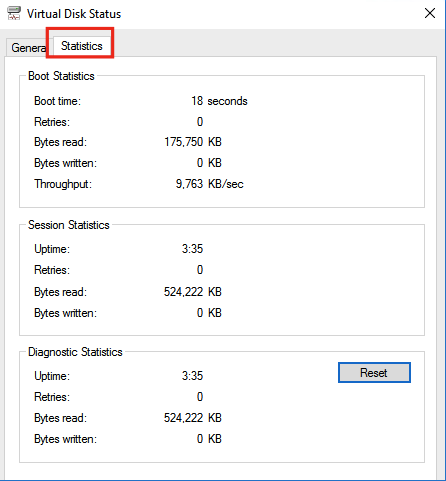Click the Boot Statistics group heading
446x481 pixels.
pos(61,76)
